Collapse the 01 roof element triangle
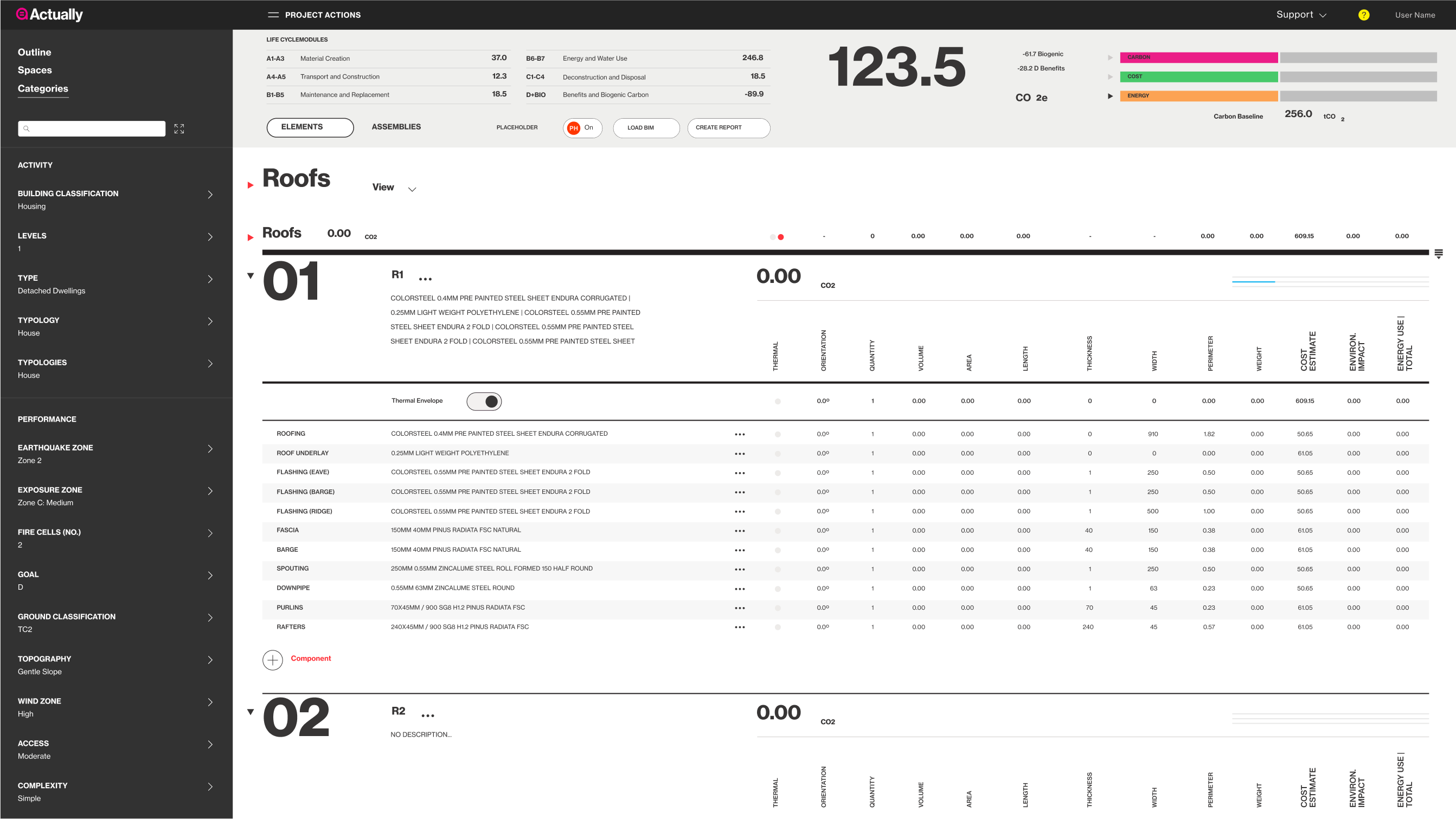 [x=251, y=276]
